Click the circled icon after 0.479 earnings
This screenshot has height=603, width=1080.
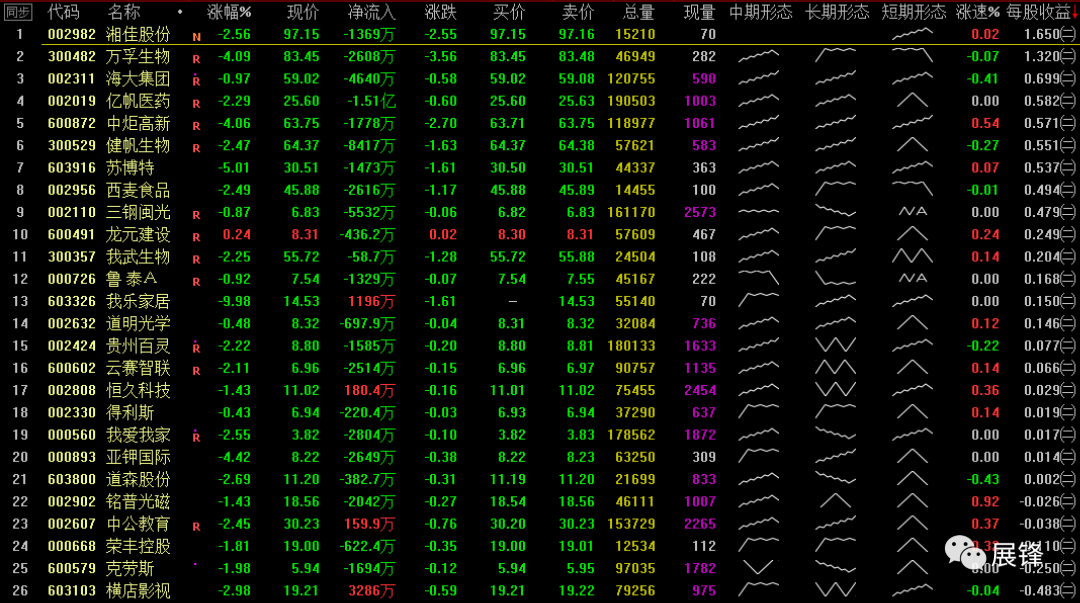click(1068, 212)
